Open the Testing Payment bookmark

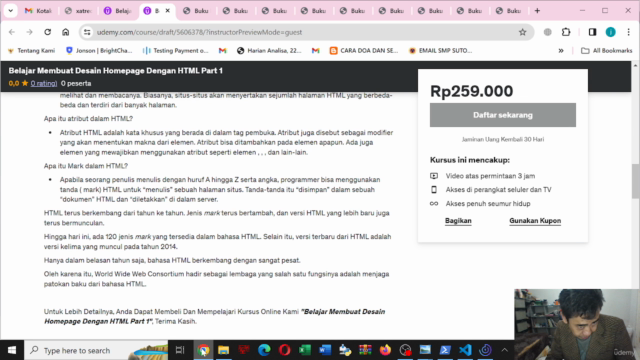pyautogui.click(x=176, y=51)
